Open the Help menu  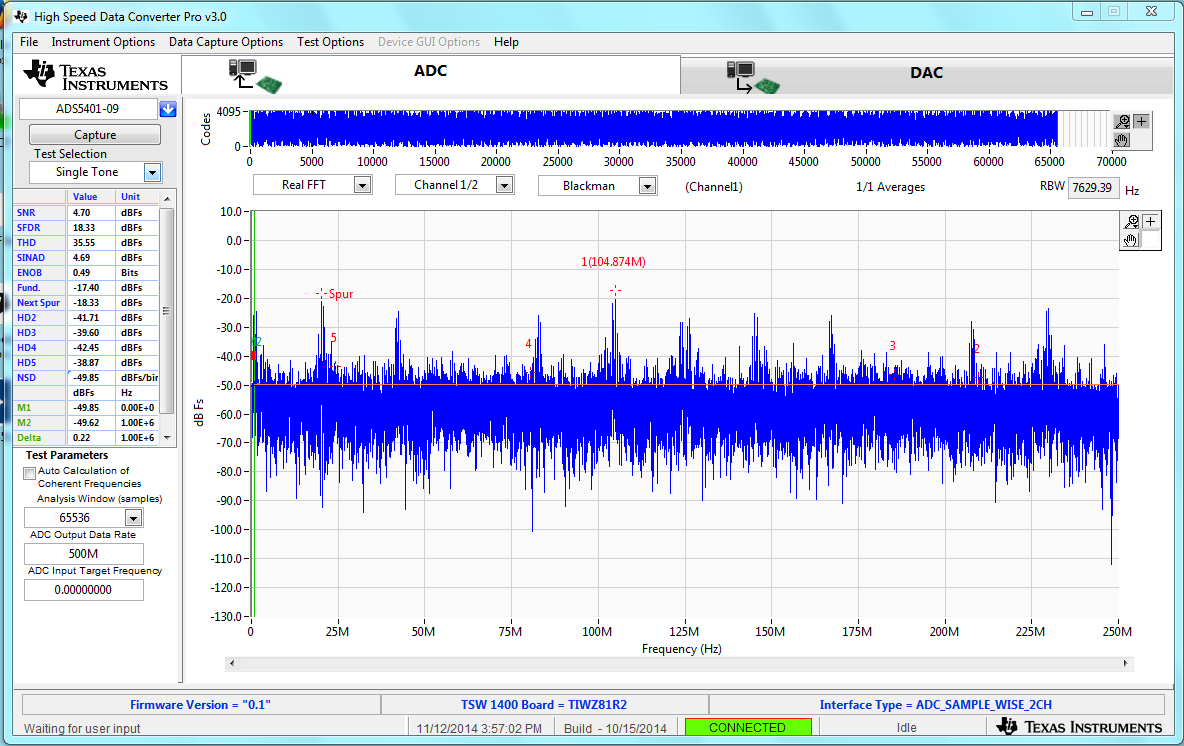506,42
